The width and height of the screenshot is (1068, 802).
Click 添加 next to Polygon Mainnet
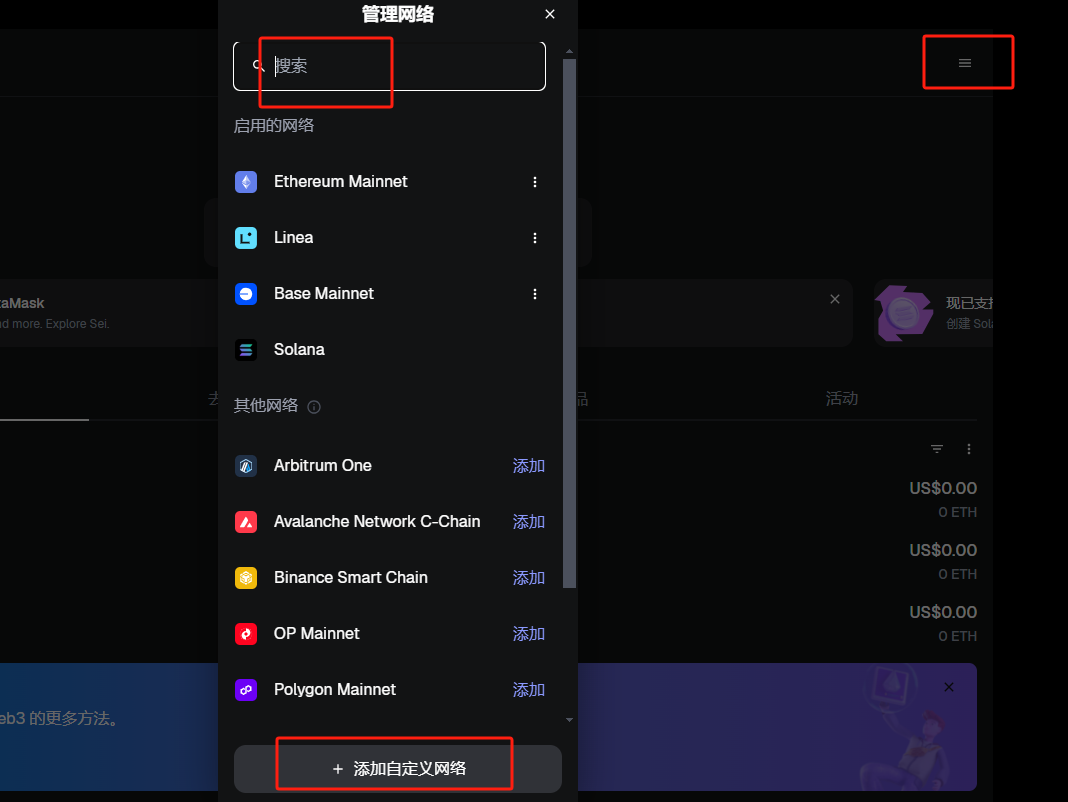(x=528, y=690)
